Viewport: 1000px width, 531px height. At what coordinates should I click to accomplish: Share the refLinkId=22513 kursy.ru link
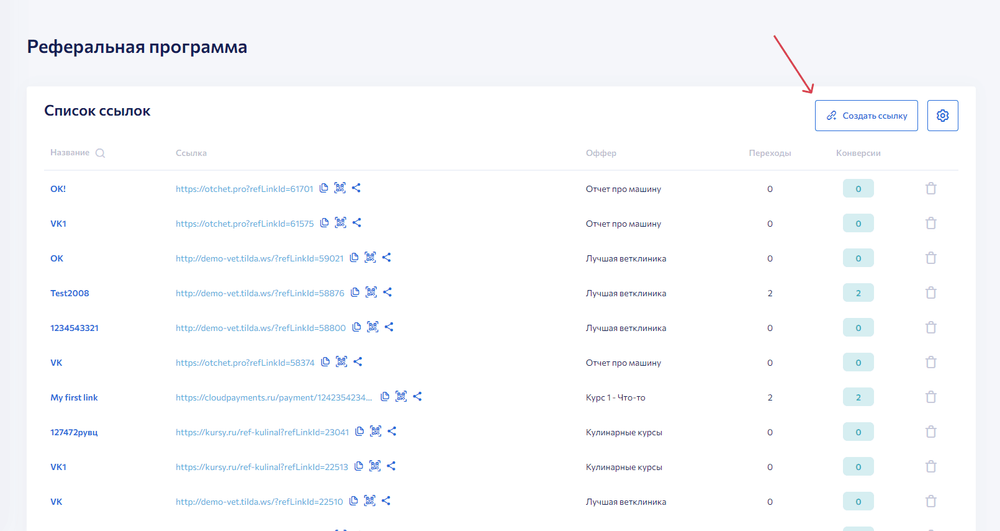pos(391,466)
